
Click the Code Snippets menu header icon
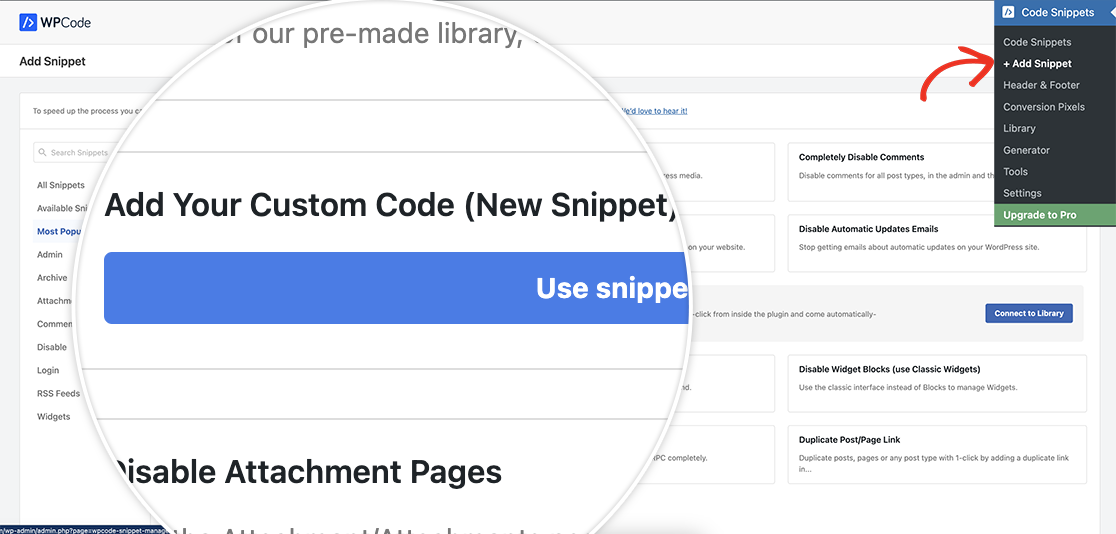pyautogui.click(x=1007, y=12)
